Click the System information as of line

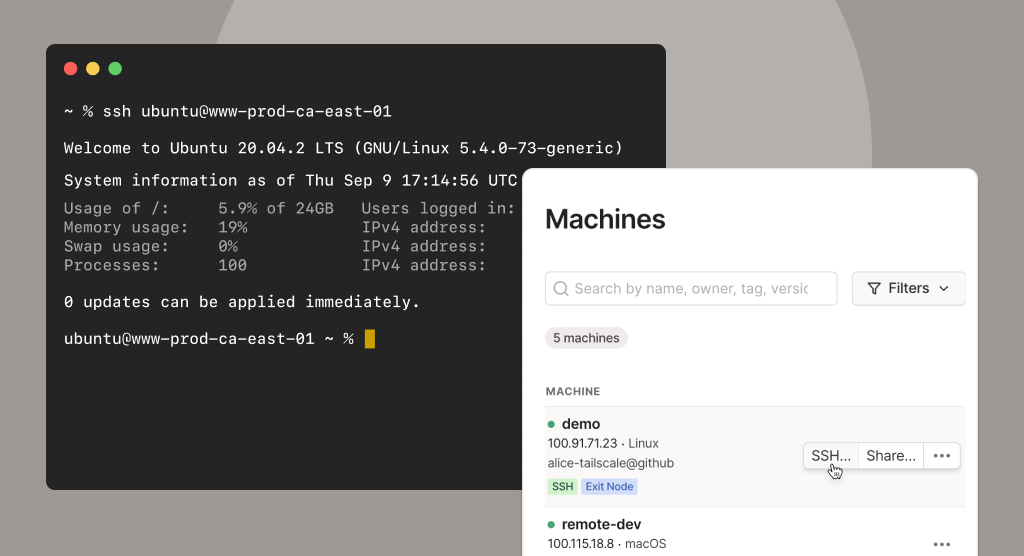pos(291,180)
